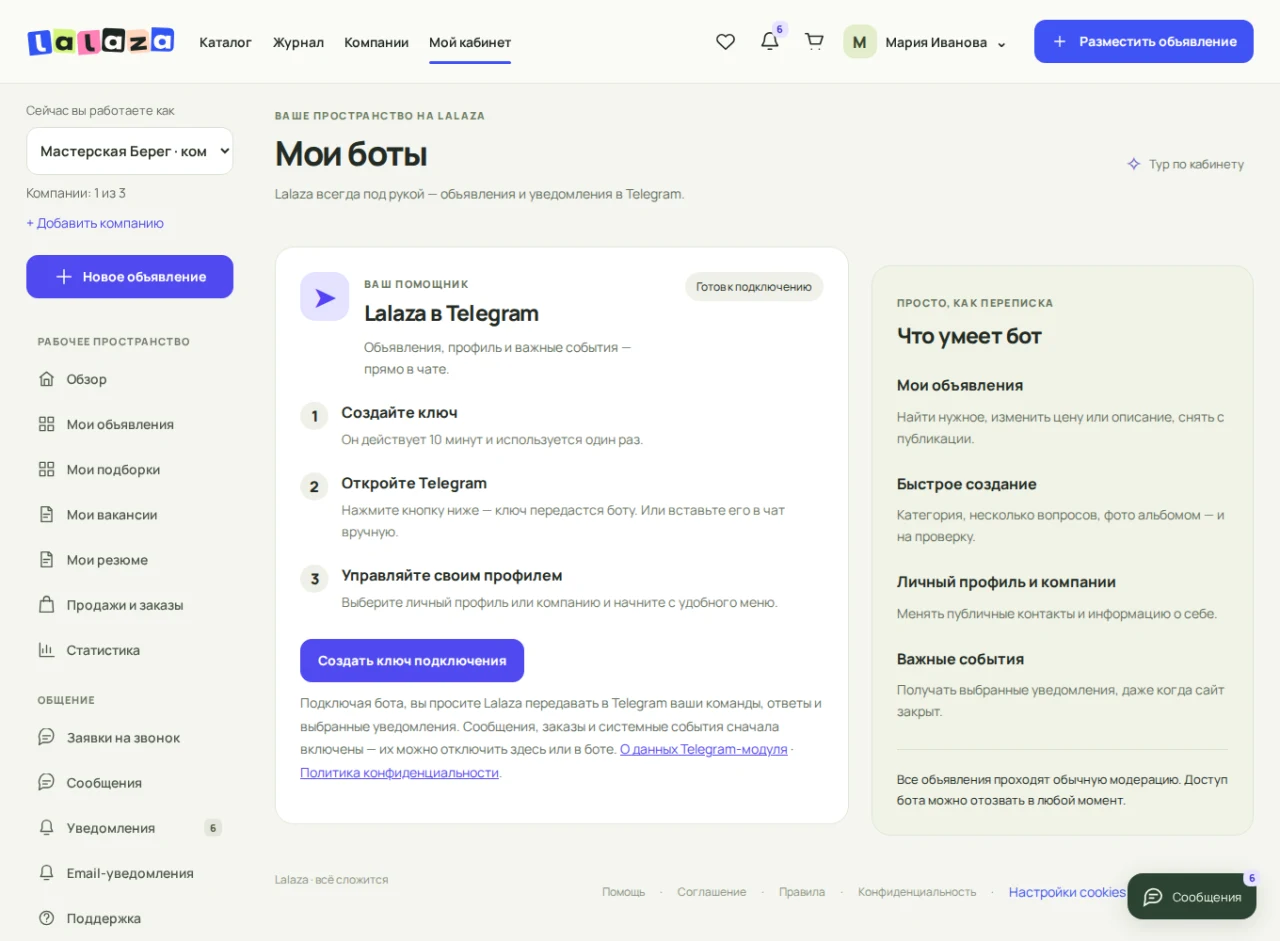Click the home icon next to Обзор
The width and height of the screenshot is (1280, 941).
coord(46,379)
